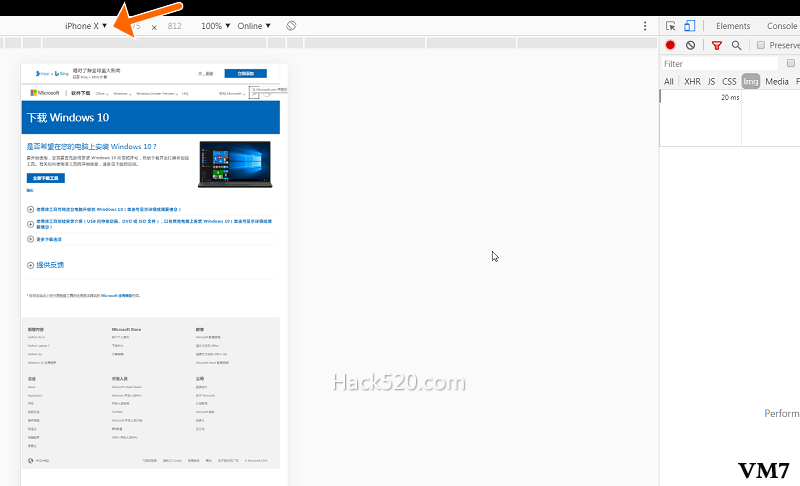Activate the inspect element picker icon

tap(670, 26)
